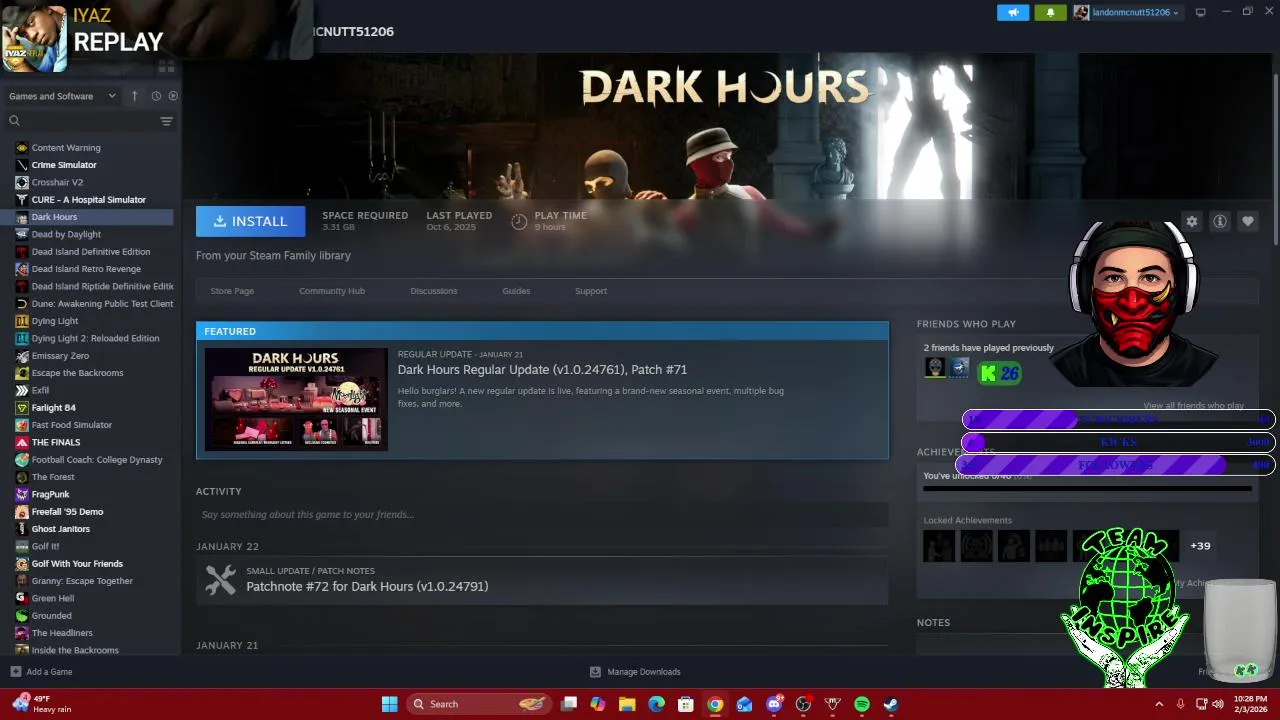Viewport: 1280px width, 720px height.
Task: Click the Dying Light game icon
Action: (22, 321)
